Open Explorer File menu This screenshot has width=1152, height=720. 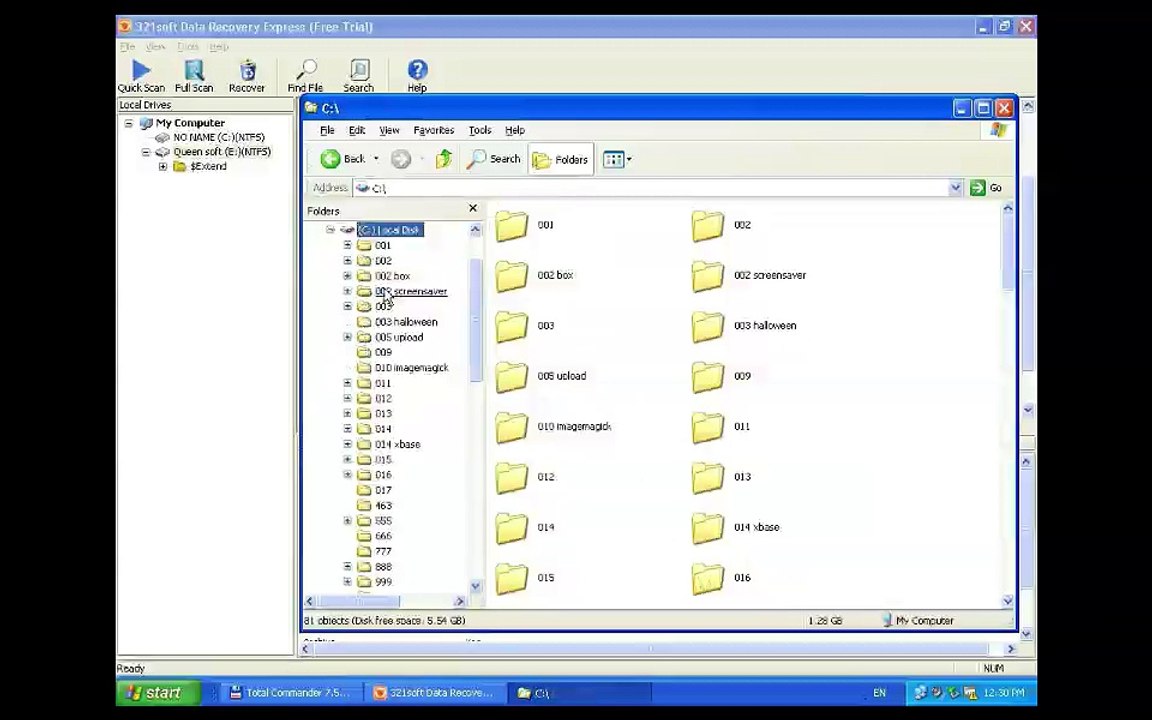pos(327,130)
